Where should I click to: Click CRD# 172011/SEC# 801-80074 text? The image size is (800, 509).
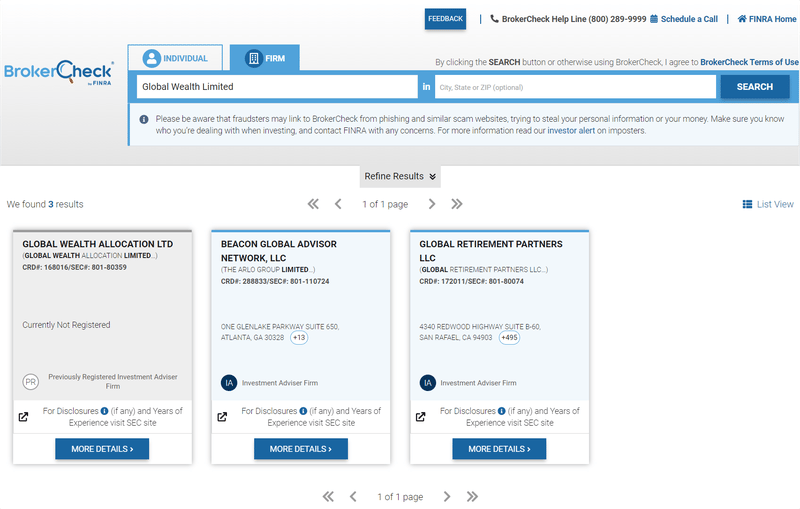[471, 281]
